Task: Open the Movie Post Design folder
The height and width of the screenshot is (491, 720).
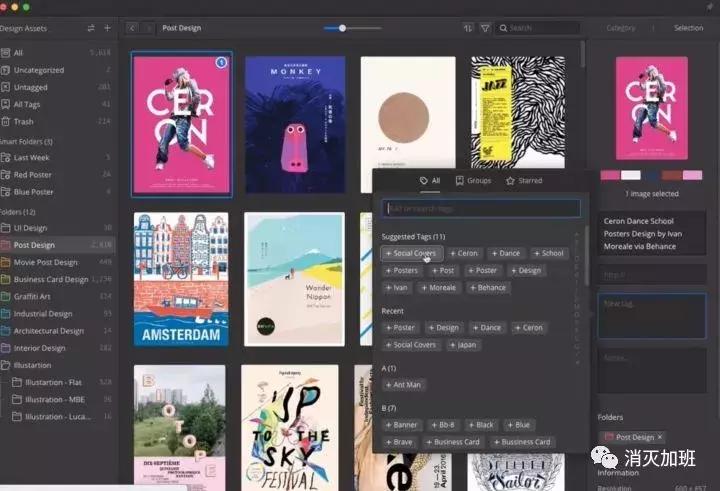Action: 49,262
